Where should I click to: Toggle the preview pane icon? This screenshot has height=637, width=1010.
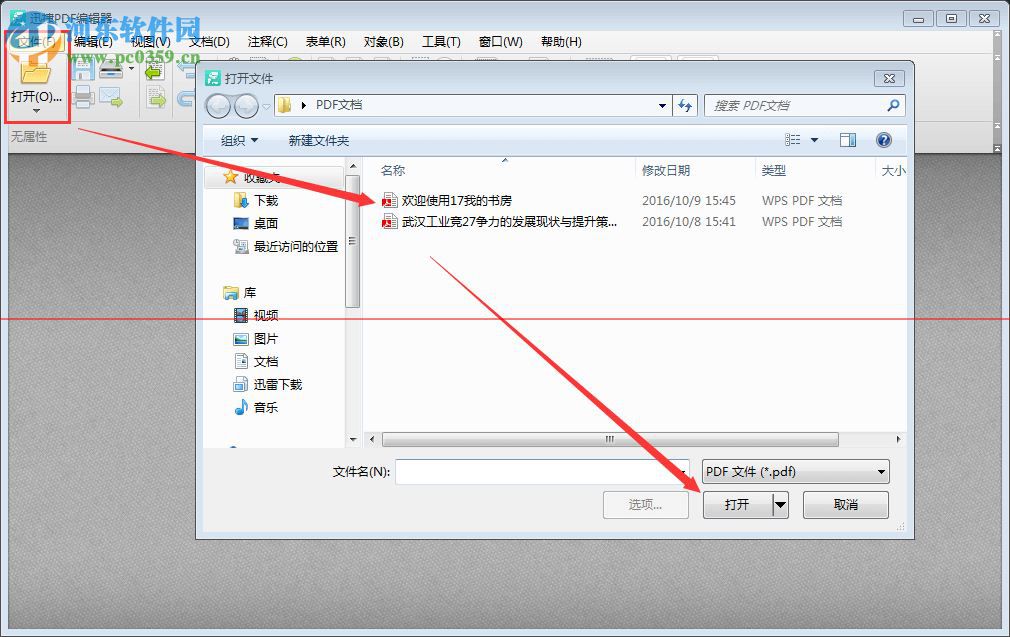click(x=848, y=140)
